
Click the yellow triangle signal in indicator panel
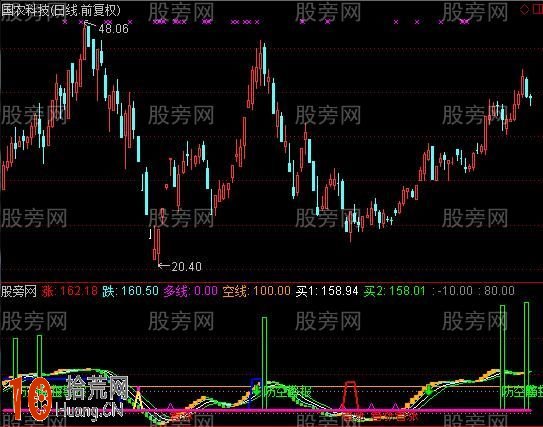tap(139, 399)
